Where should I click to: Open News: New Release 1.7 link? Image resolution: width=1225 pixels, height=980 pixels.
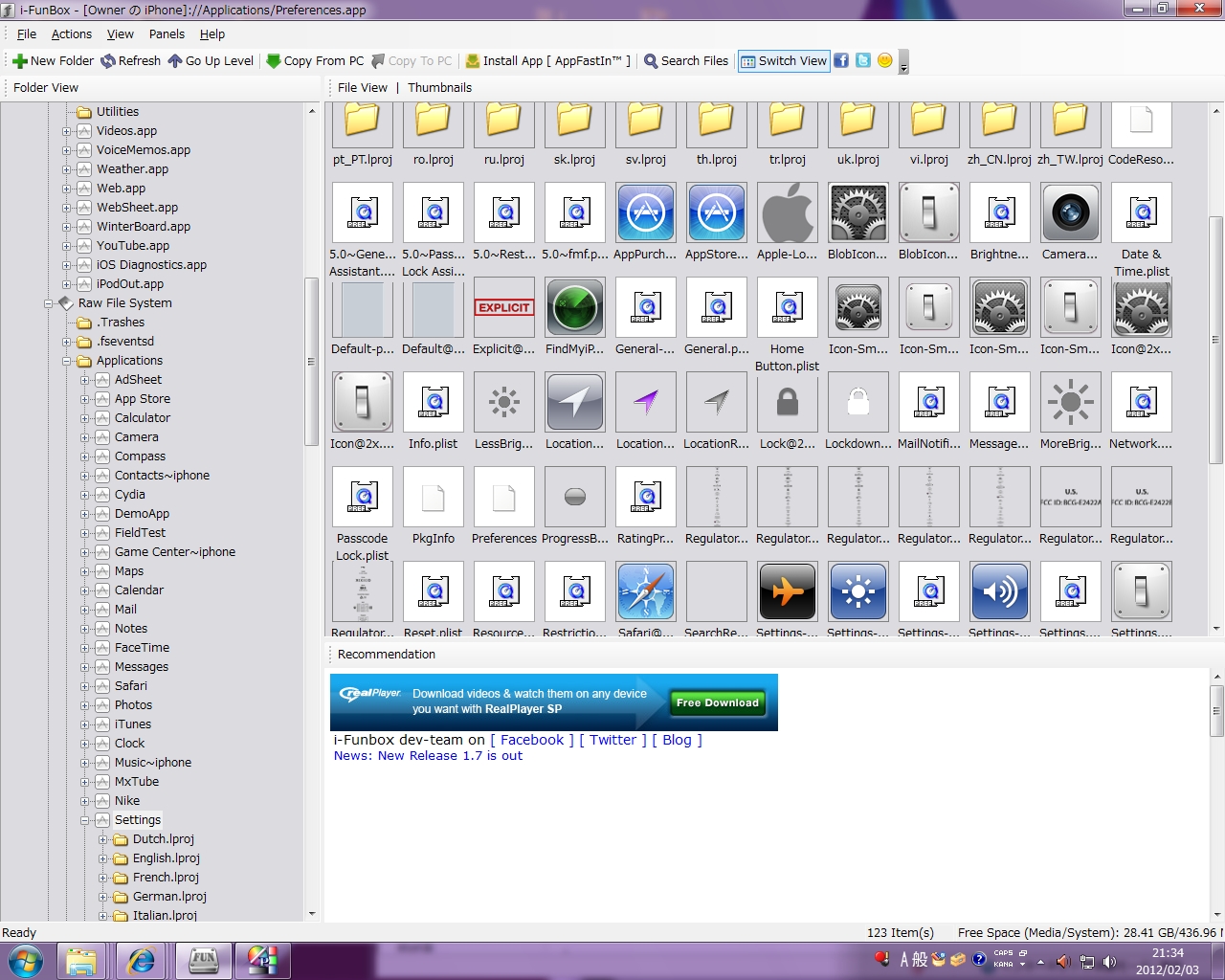(428, 756)
